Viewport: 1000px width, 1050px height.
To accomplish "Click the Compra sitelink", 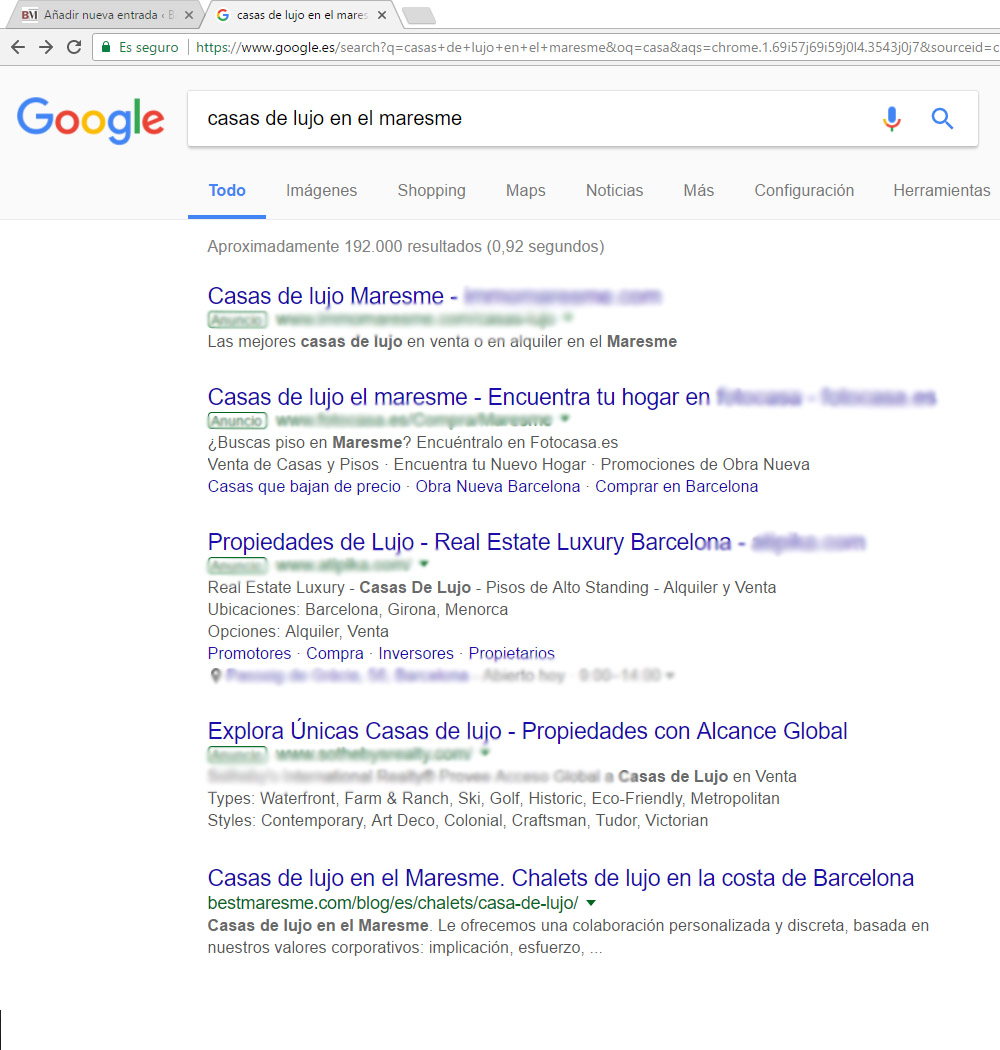I will (x=335, y=653).
